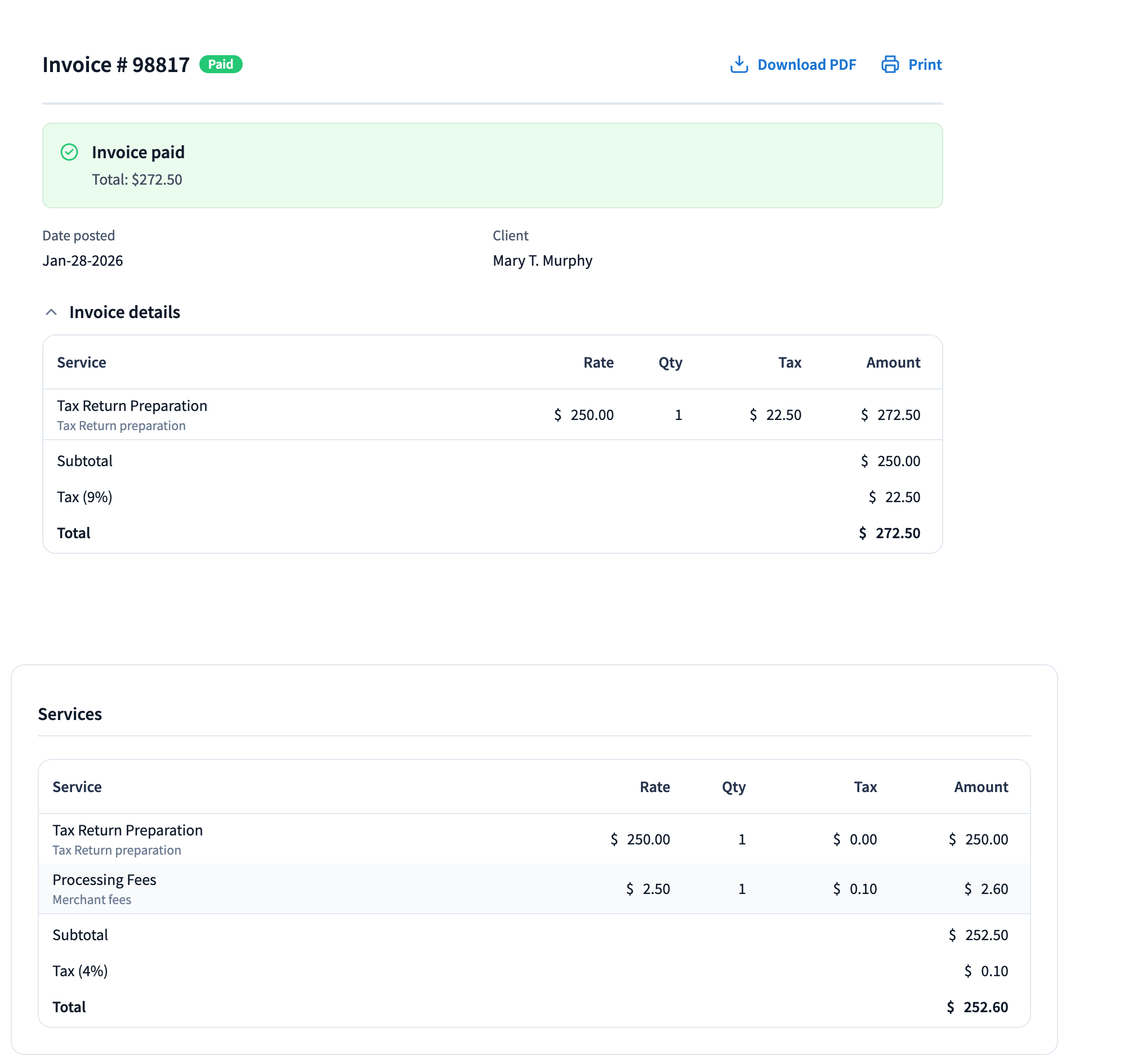
Task: Click the Tax (9%) row label
Action: point(84,497)
